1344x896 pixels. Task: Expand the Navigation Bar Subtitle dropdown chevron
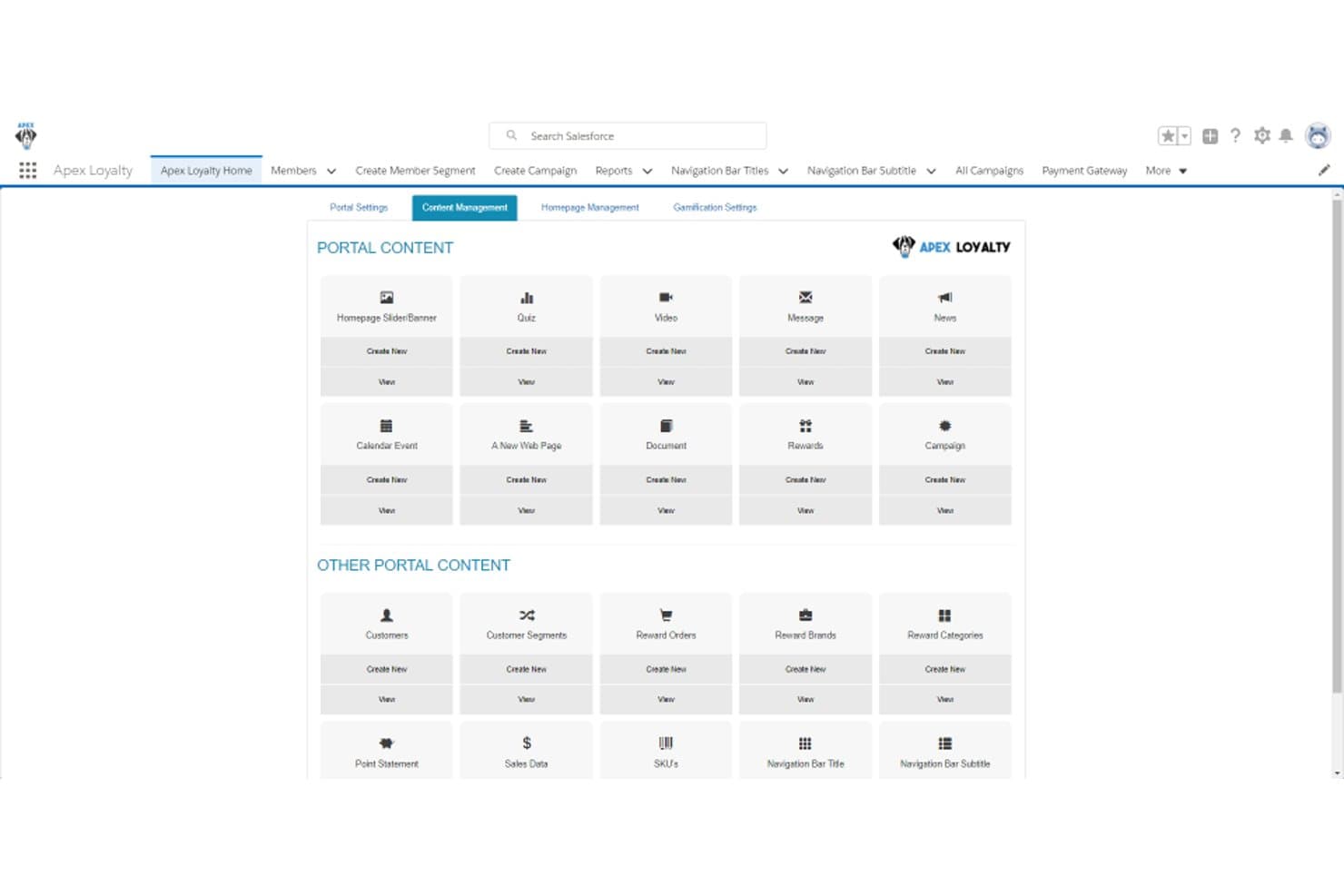[931, 171]
